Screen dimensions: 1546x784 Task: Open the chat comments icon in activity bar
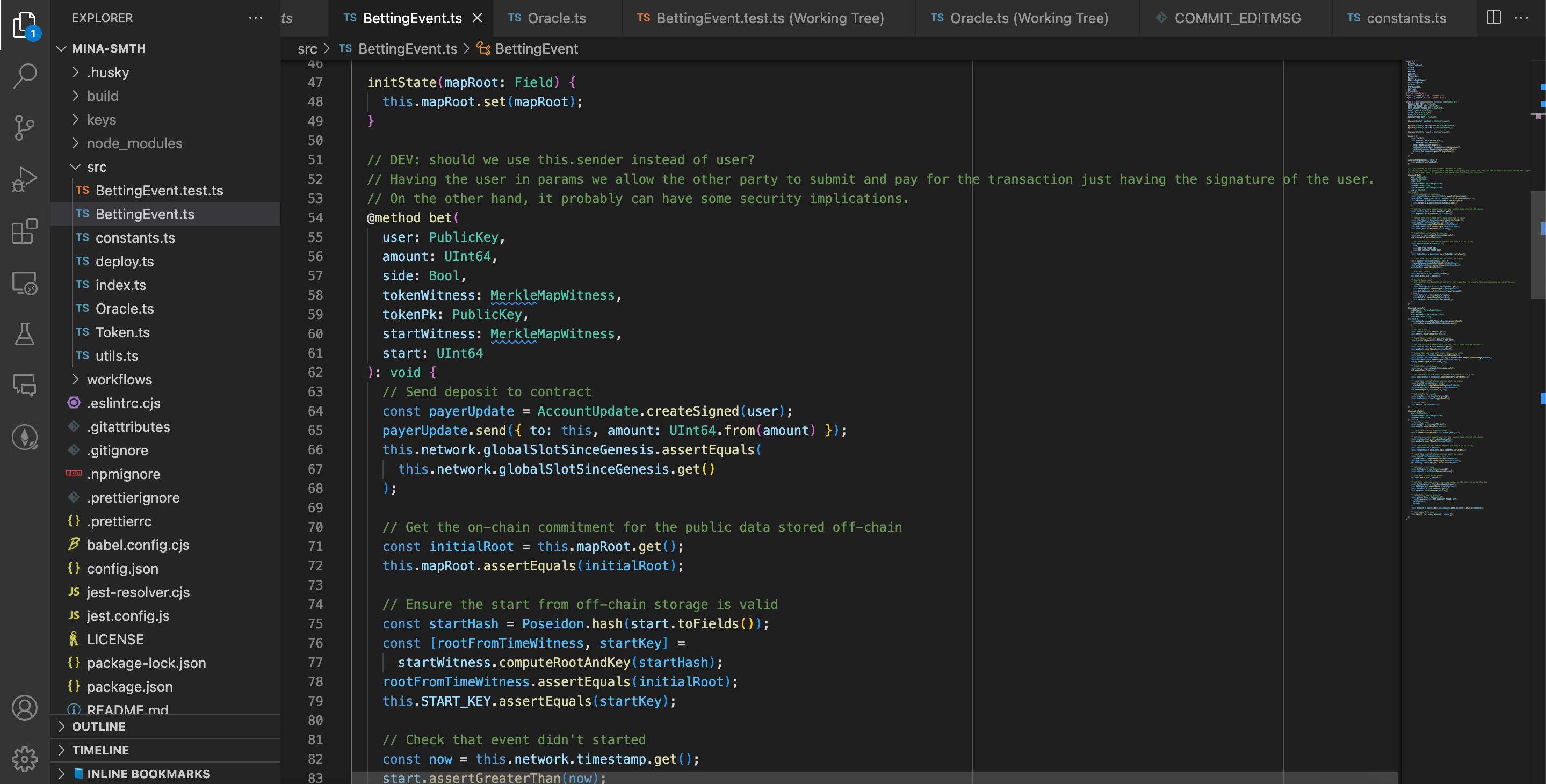pos(25,385)
